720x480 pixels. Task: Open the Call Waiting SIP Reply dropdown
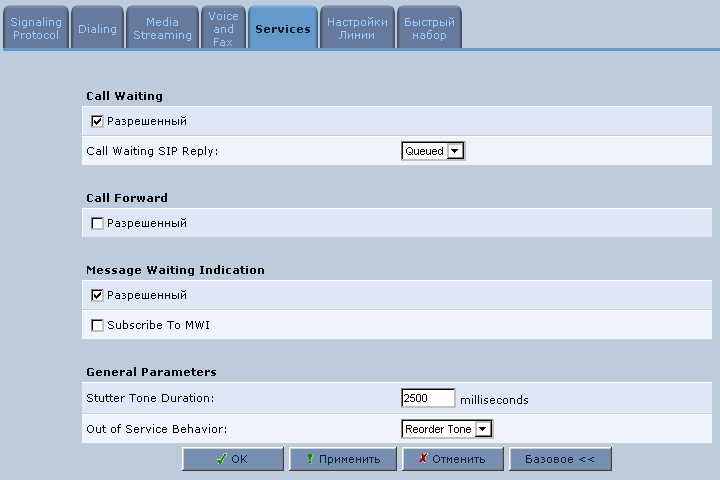[433, 151]
